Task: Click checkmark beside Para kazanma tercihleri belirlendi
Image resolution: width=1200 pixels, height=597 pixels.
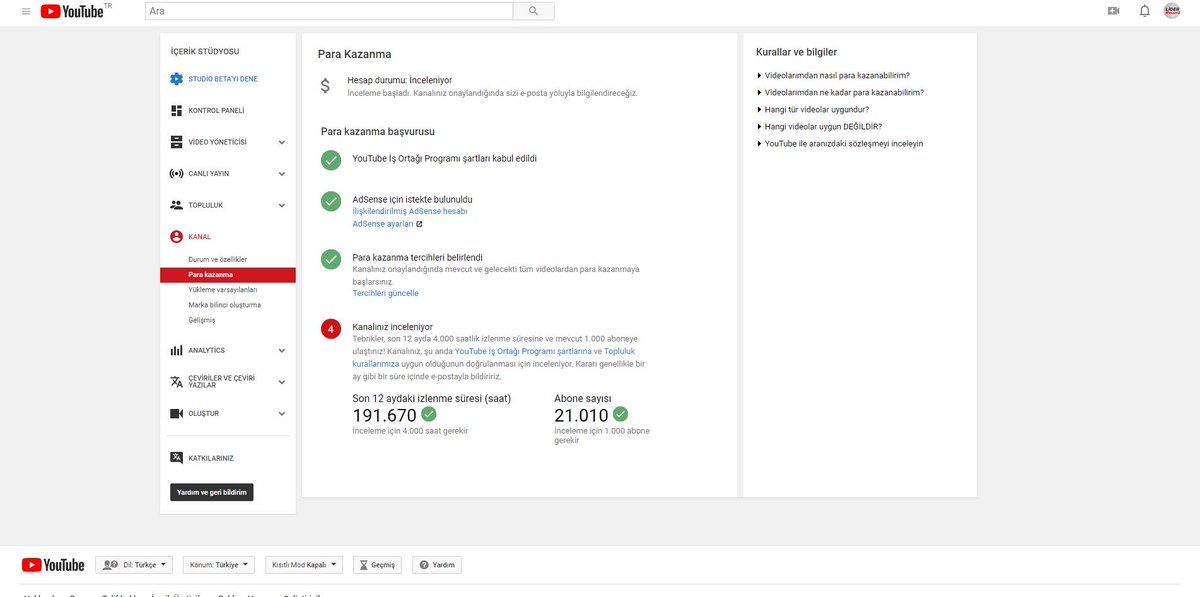Action: tap(331, 259)
